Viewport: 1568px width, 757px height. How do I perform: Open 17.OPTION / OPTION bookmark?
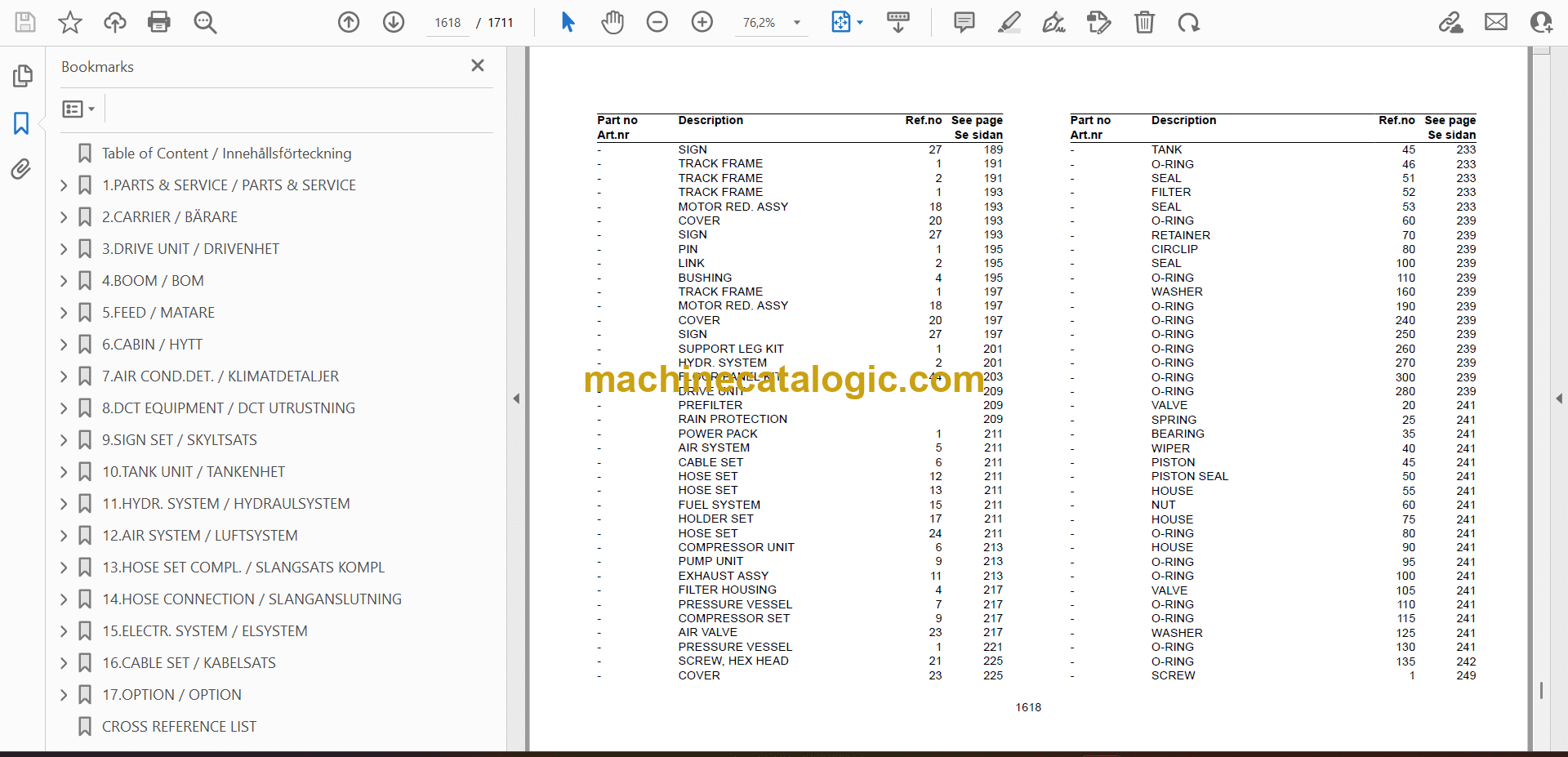pos(171,695)
